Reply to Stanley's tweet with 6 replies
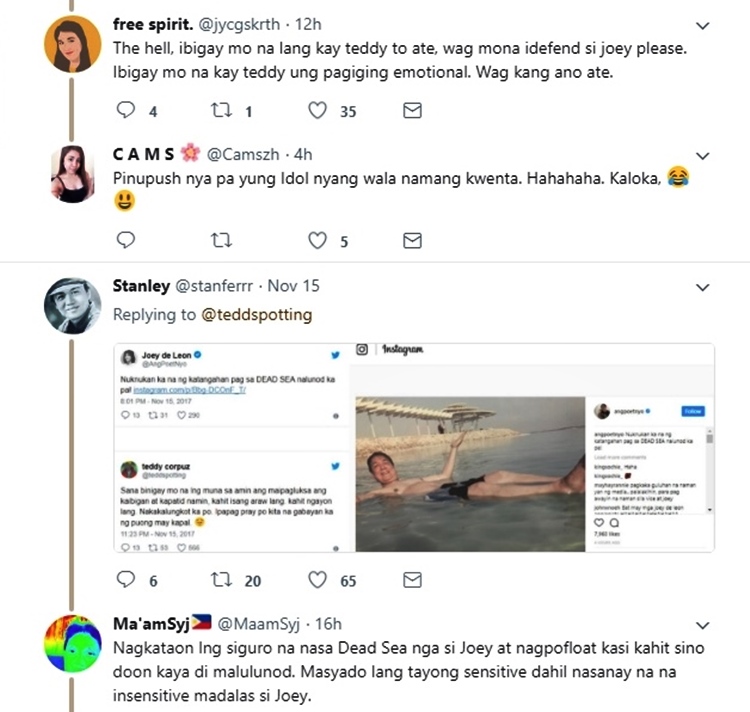Image resolution: width=750 pixels, height=712 pixels. tap(126, 579)
